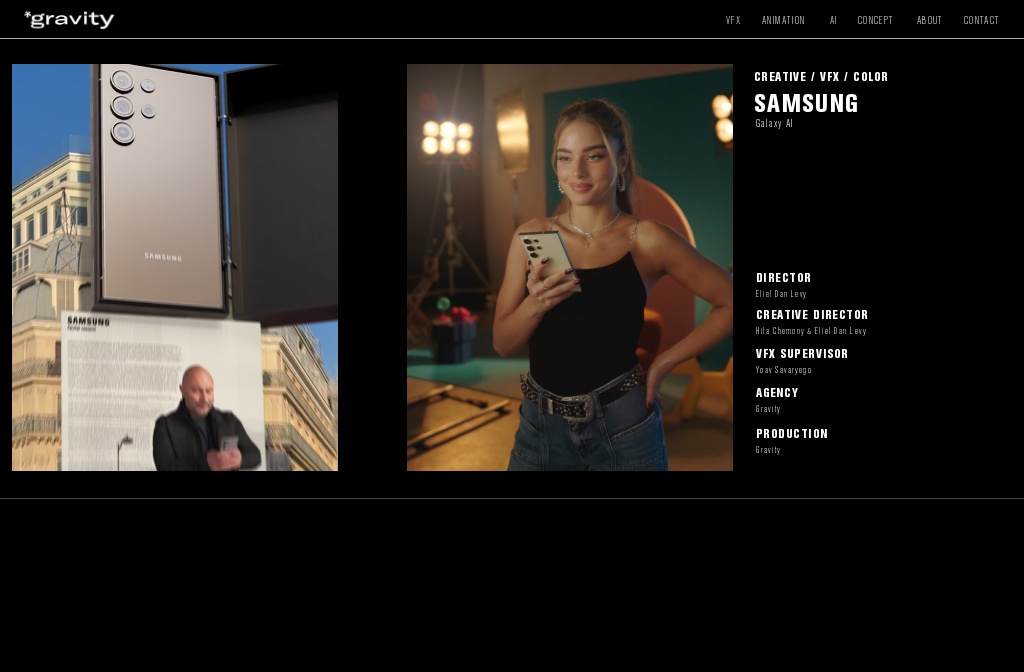
Task: Click the CREATIVE / VFX / COLOR heading
Action: tap(821, 76)
